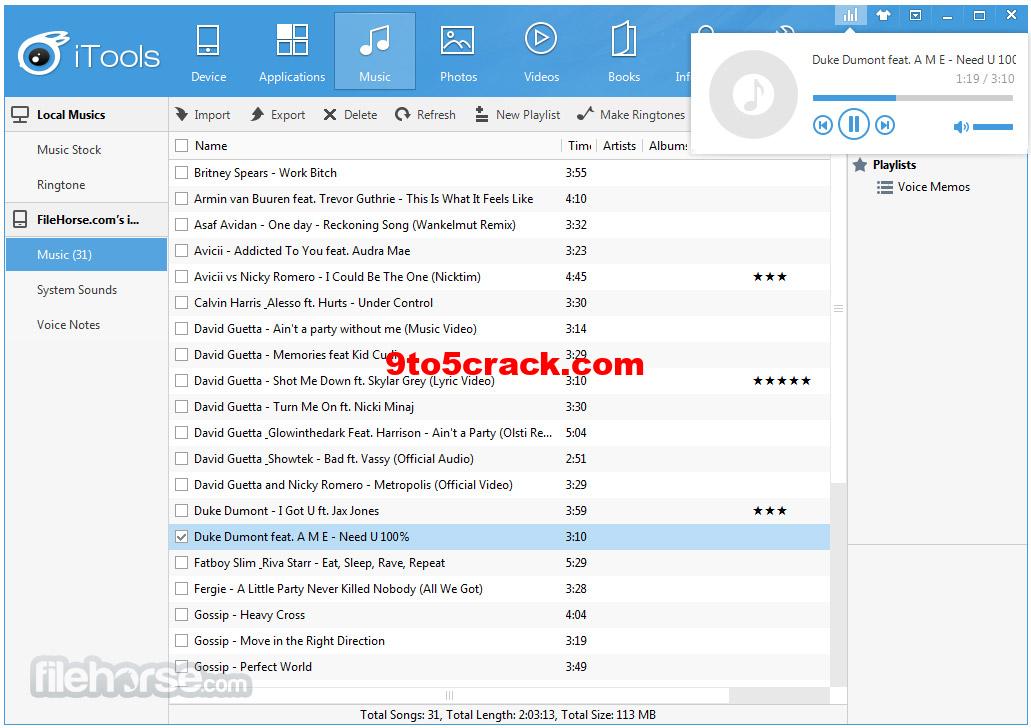Select the Calvin Harris - Under Control checkbox

pyautogui.click(x=181, y=303)
